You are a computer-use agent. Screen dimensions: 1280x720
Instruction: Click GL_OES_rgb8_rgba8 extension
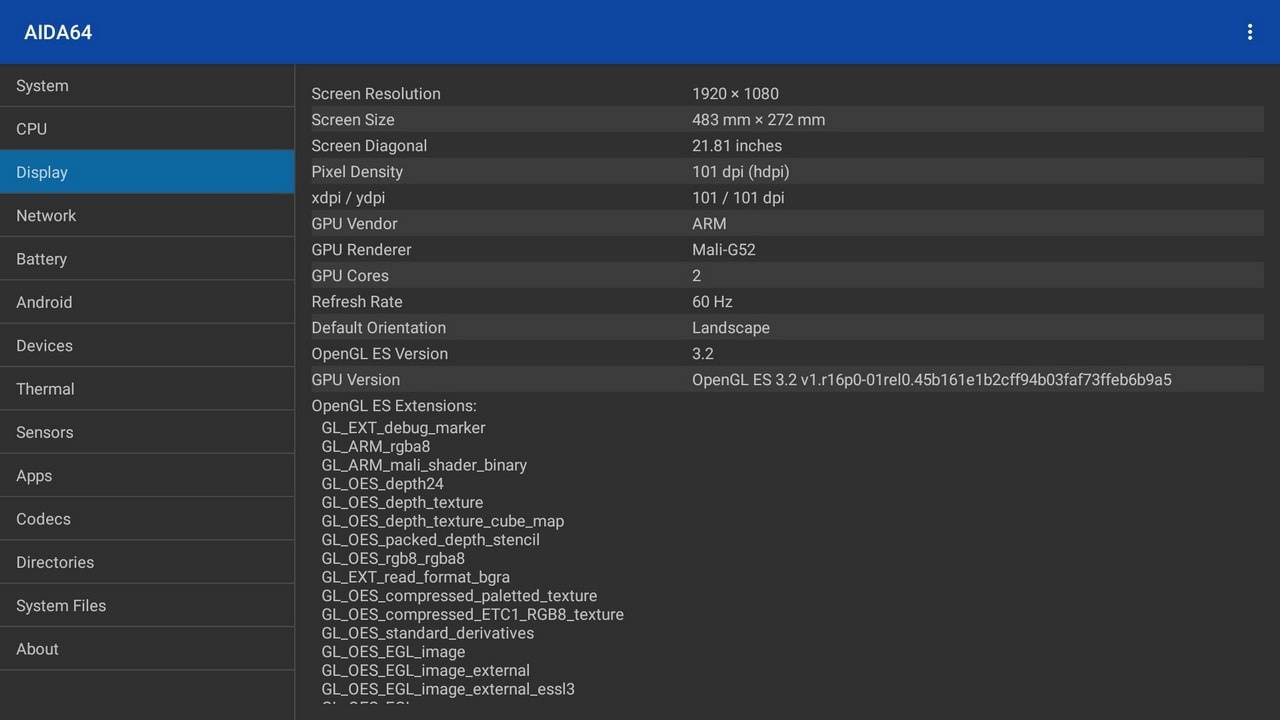393,558
